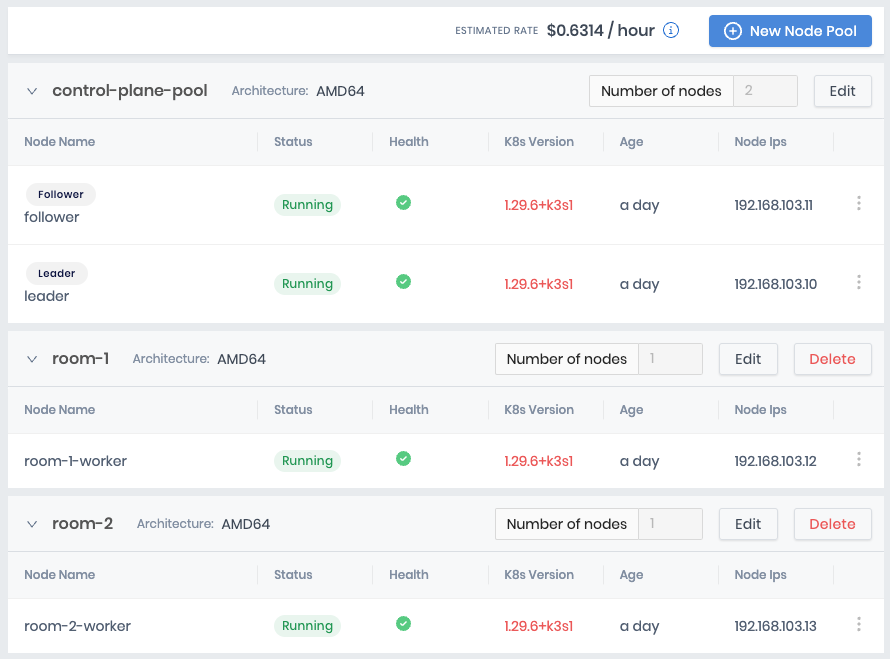
Task: Click room-1 number of nodes field
Action: [x=670, y=359]
